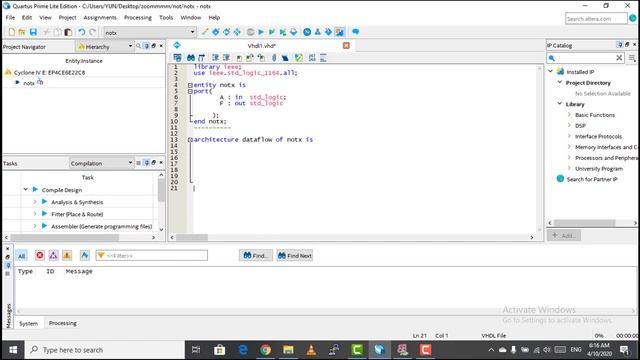Toggle the red Error messages filter
Screen dimensions: 640x360
(40, 255)
